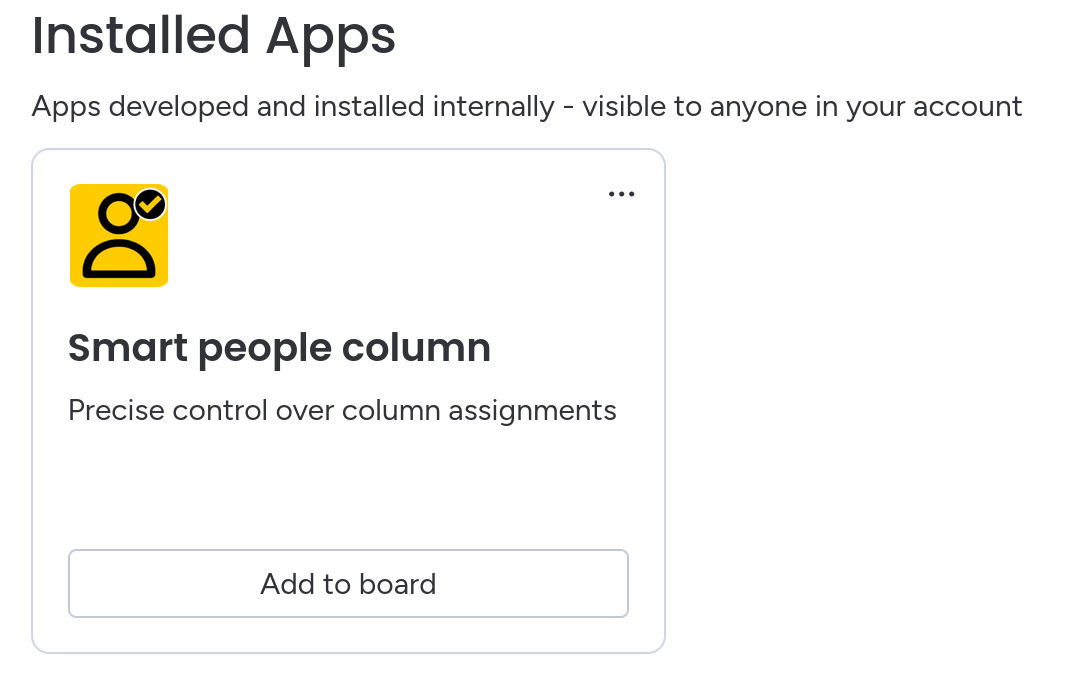1087x698 pixels.
Task: Click the person's head circle in the app logo
Action: point(119,213)
